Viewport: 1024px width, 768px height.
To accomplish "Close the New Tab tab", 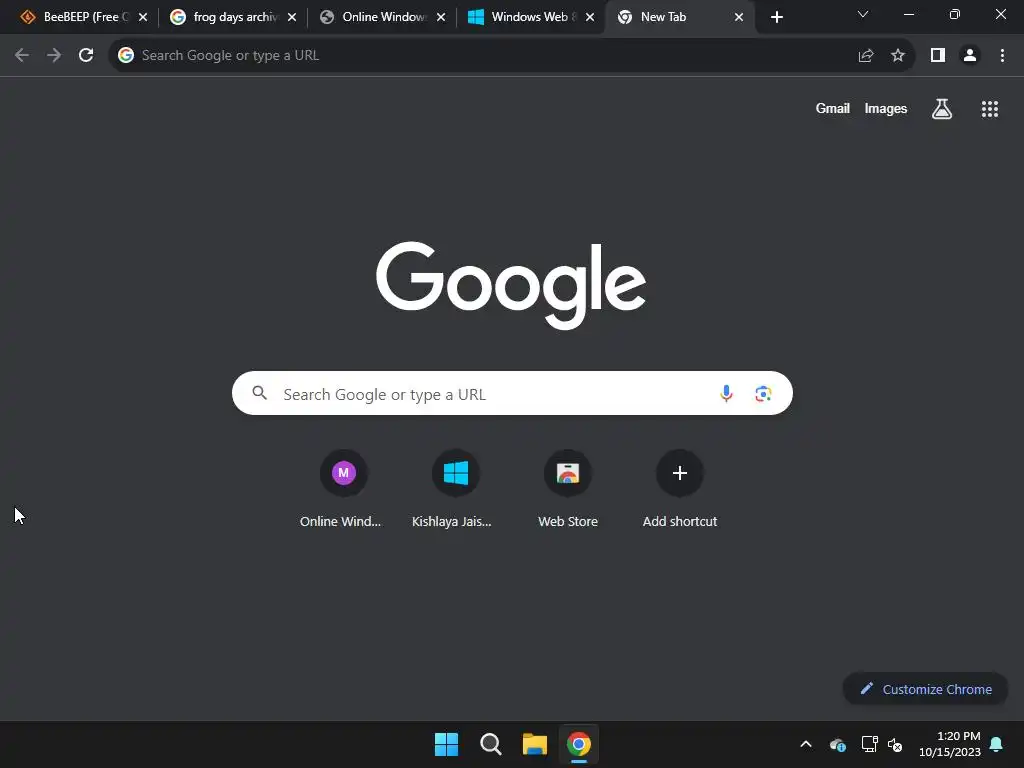I will pos(739,18).
